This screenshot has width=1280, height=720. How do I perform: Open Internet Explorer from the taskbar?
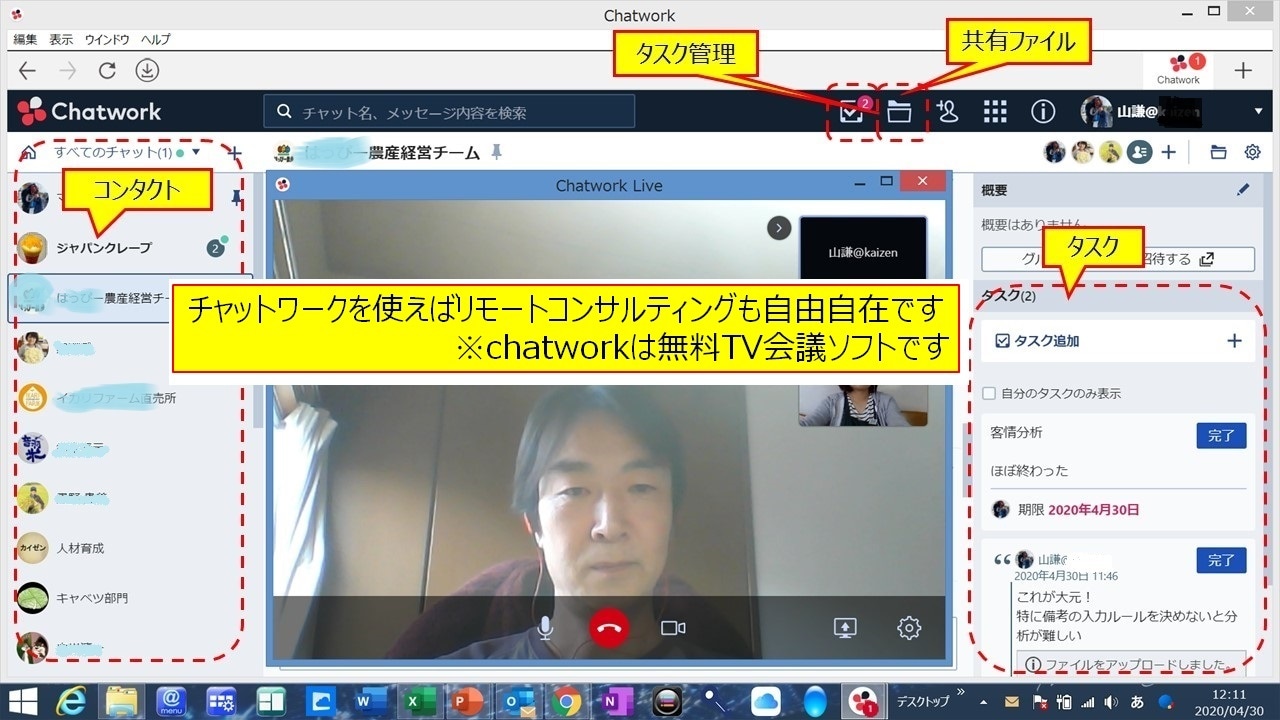70,702
